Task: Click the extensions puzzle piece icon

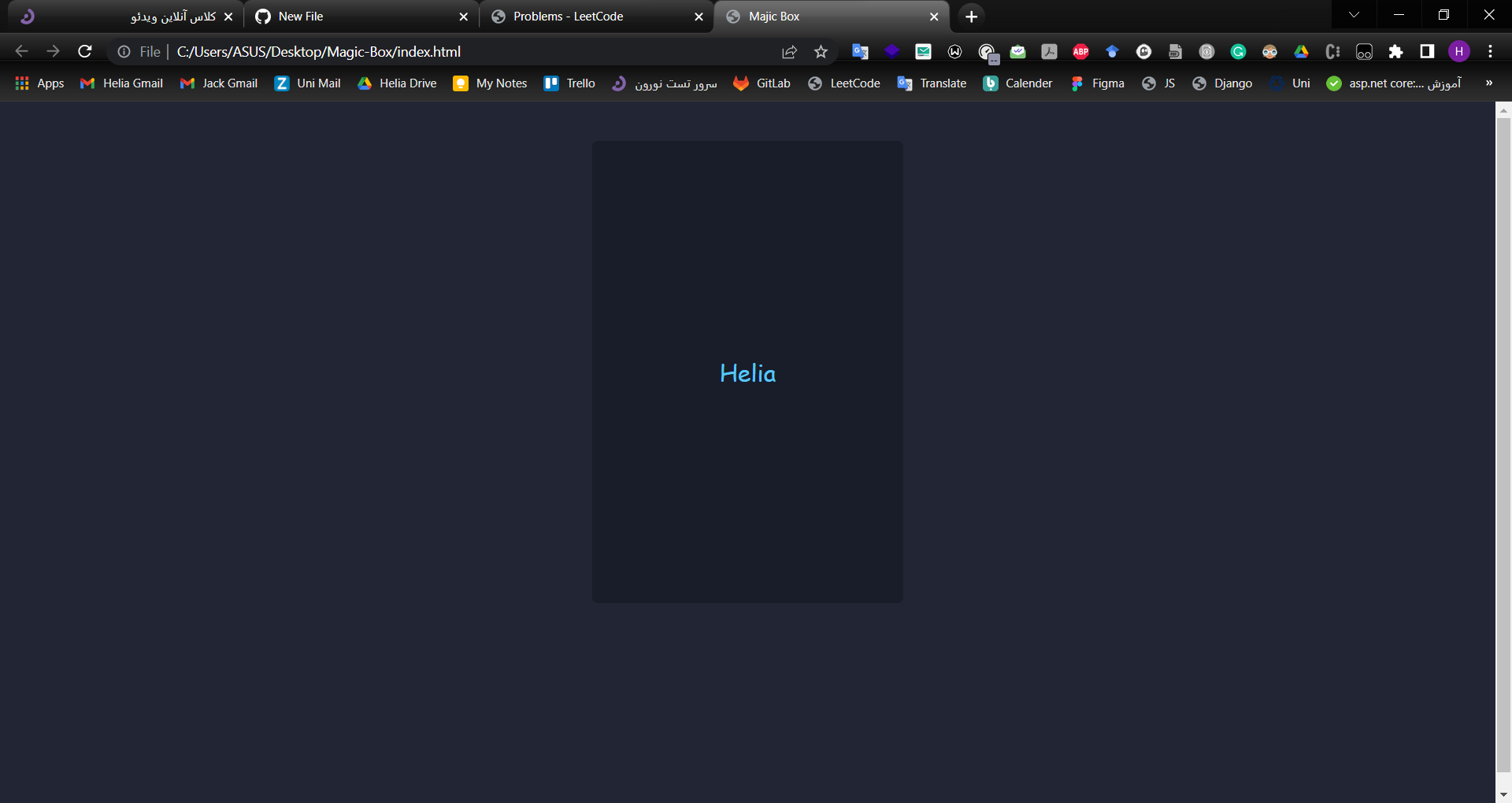Action: (x=1396, y=52)
